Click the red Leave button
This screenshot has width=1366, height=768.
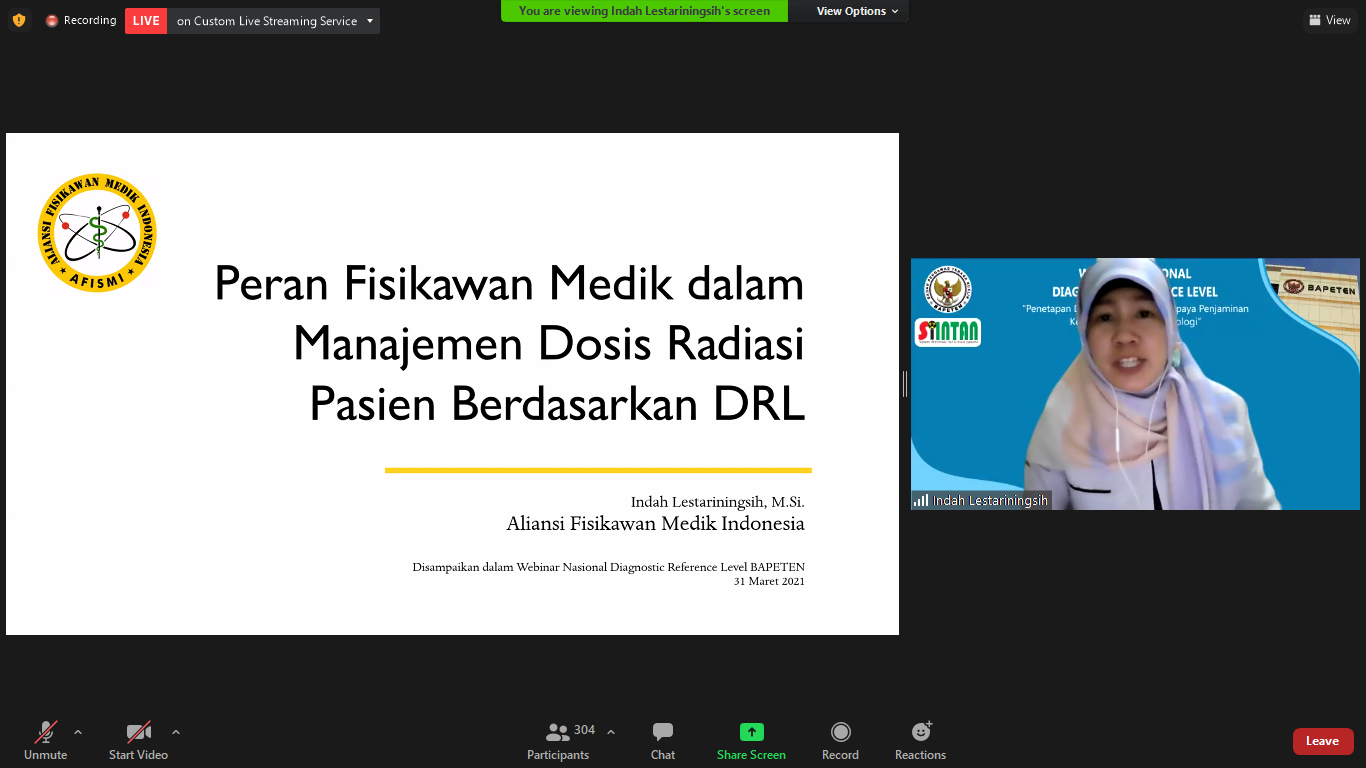[x=1322, y=741]
